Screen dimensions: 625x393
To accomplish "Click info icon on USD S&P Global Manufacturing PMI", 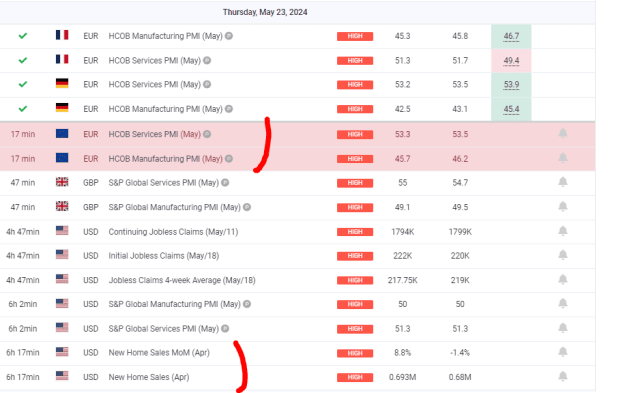I will pyautogui.click(x=247, y=304).
